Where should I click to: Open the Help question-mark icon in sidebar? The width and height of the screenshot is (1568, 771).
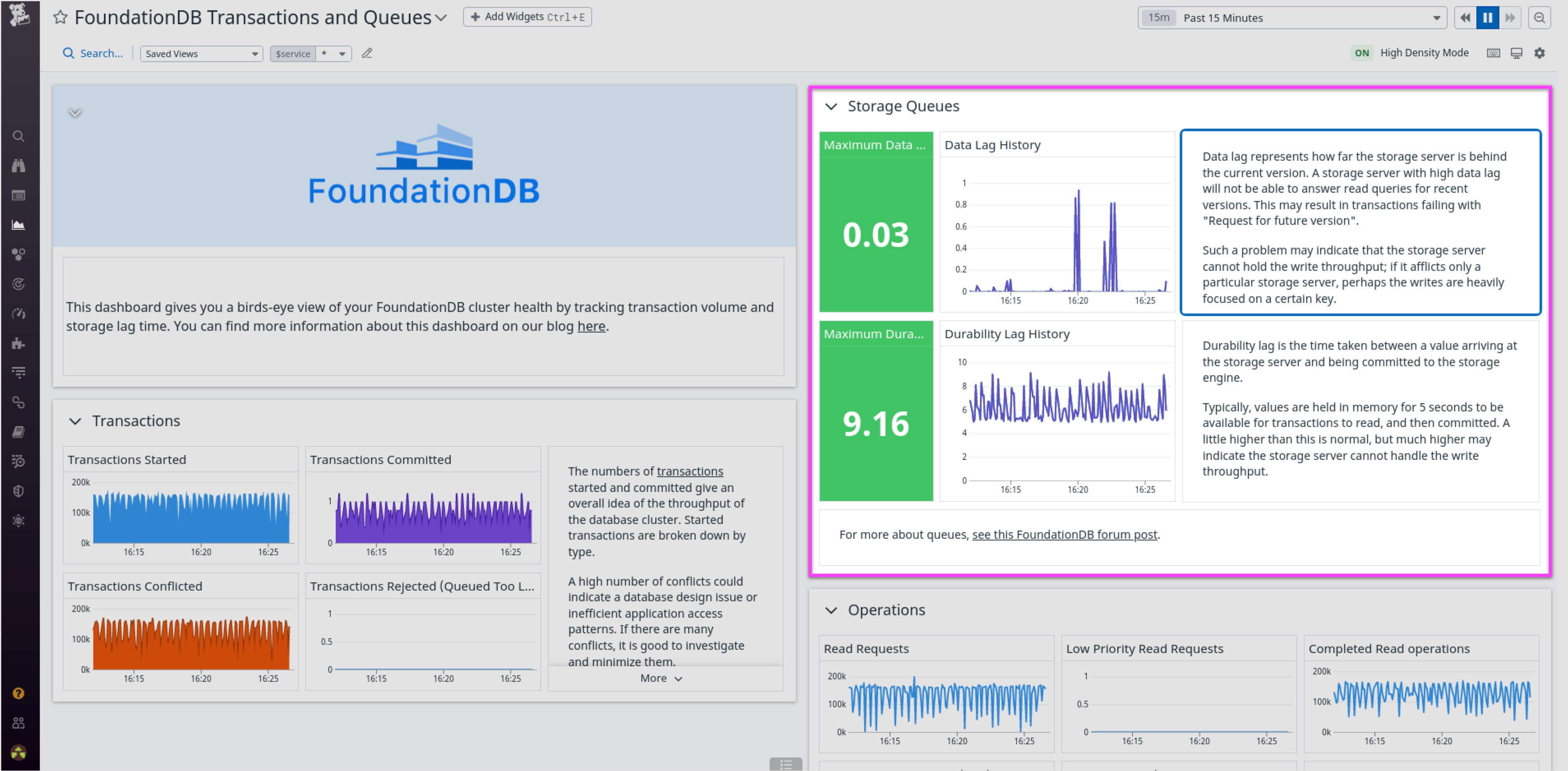pos(19,693)
